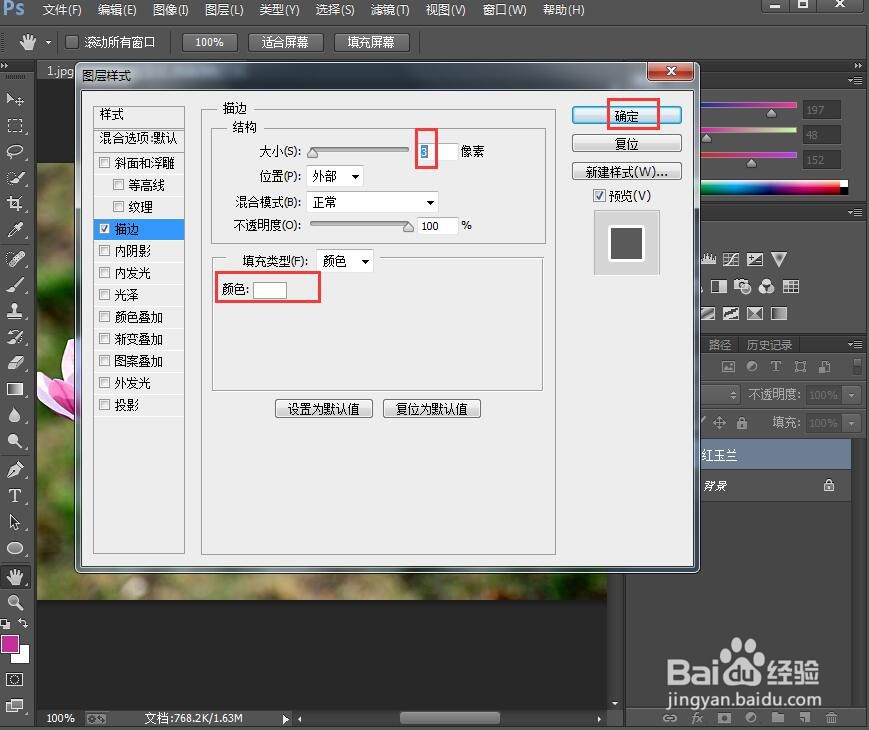Viewport: 869px width, 730px height.
Task: Select the Spot Healing Brush tool
Action: (15, 259)
